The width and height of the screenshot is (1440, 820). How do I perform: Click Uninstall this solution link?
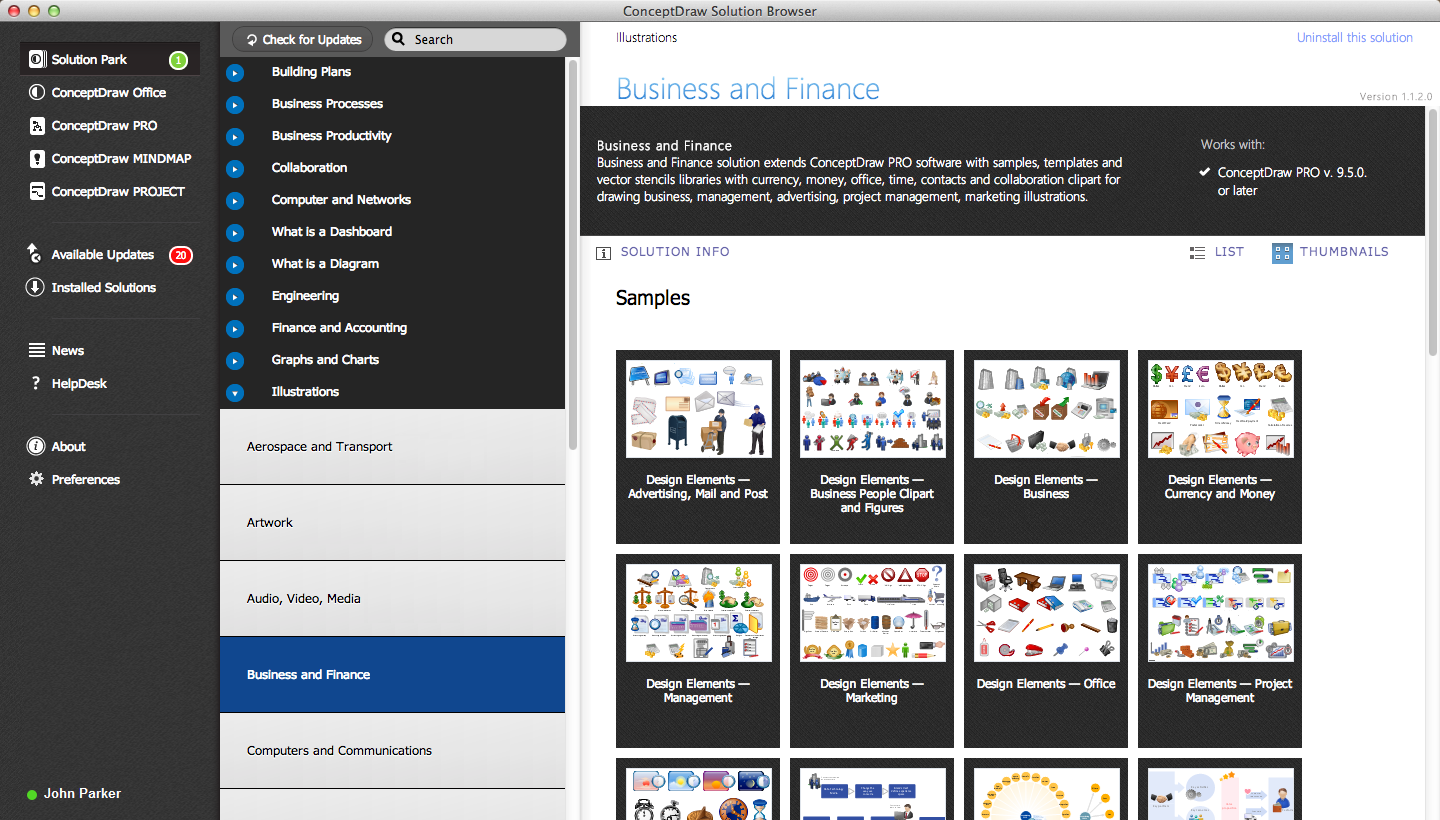(x=1355, y=37)
